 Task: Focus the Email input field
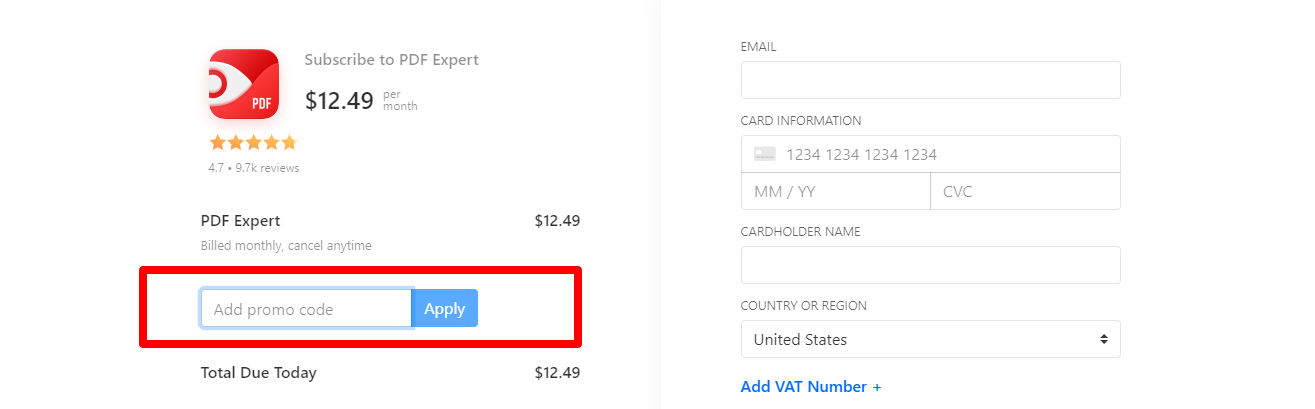(x=930, y=80)
